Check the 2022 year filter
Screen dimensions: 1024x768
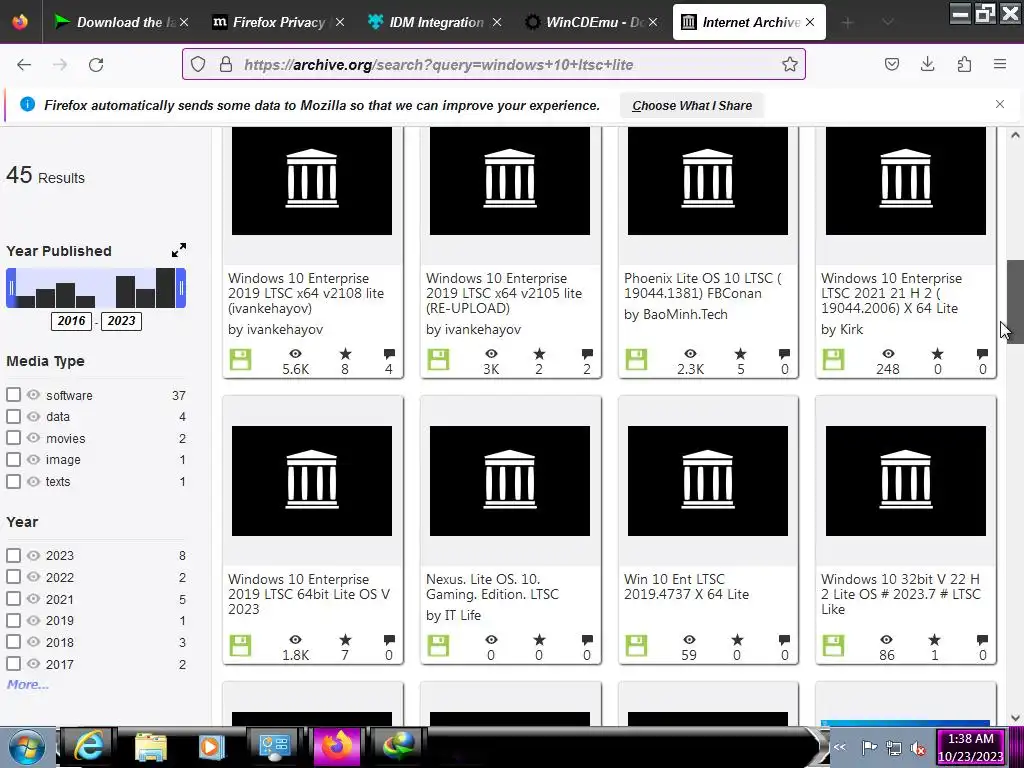(13, 577)
